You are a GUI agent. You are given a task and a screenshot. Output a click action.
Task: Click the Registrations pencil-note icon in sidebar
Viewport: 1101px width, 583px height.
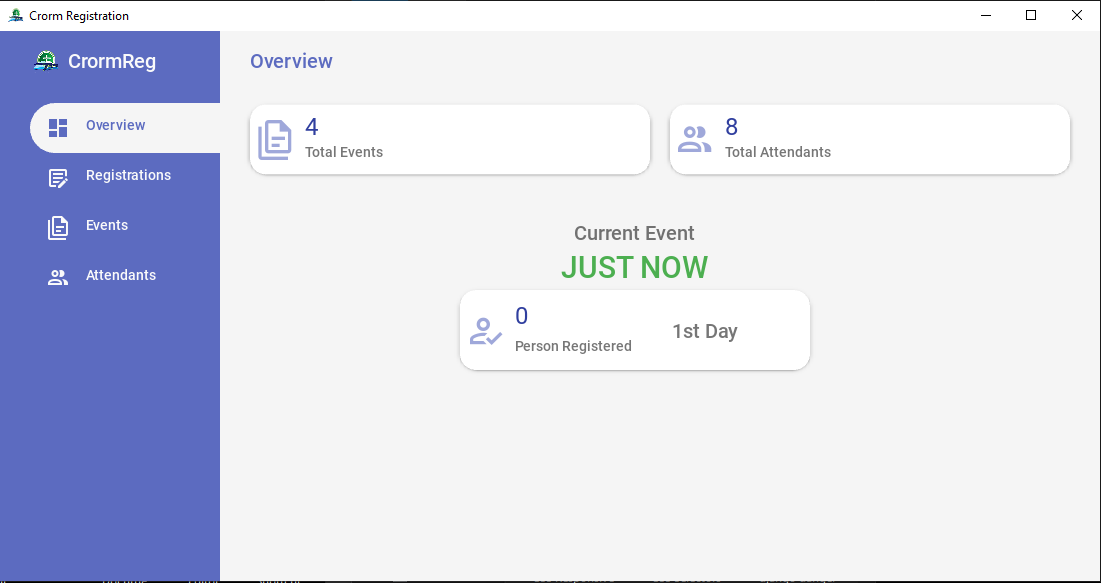58,178
